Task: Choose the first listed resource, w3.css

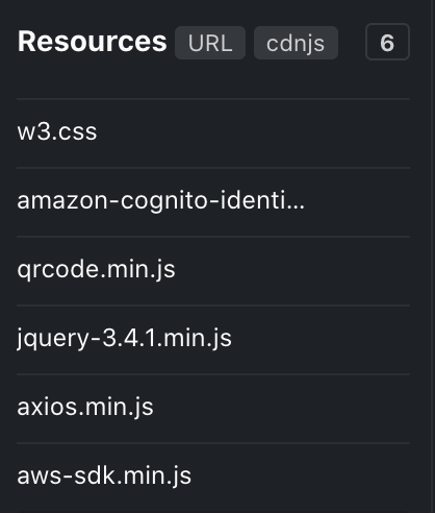Action: [213, 133]
